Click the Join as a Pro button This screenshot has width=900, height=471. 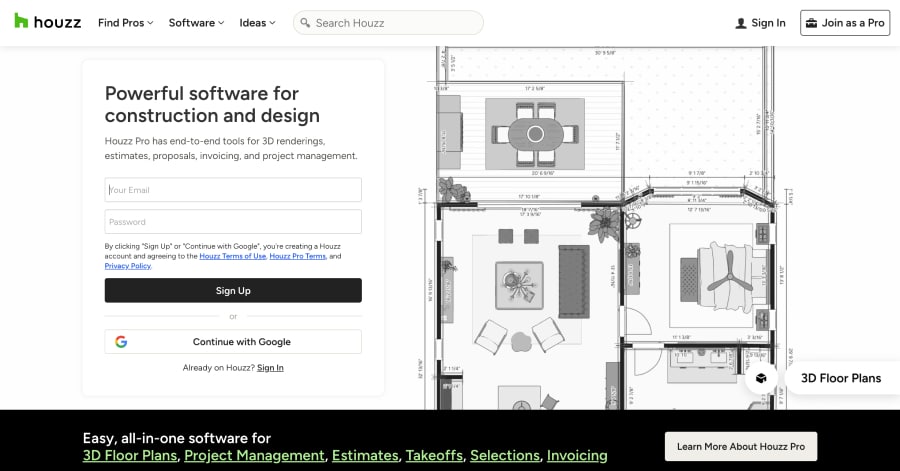click(x=845, y=23)
